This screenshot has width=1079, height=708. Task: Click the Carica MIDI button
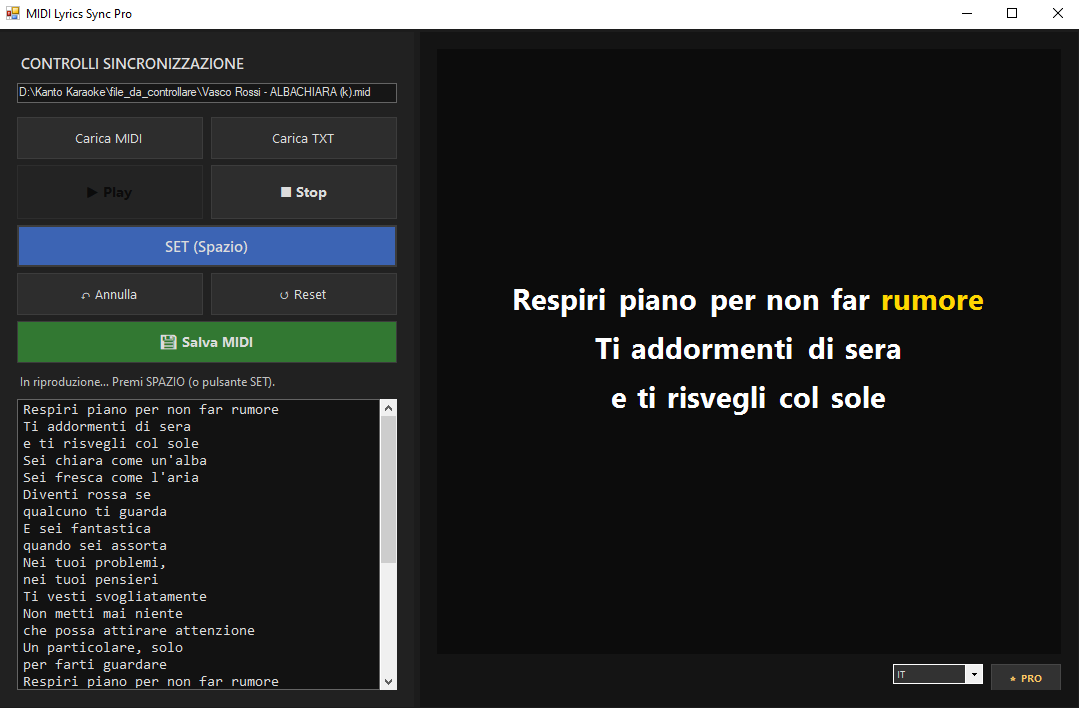pos(109,138)
